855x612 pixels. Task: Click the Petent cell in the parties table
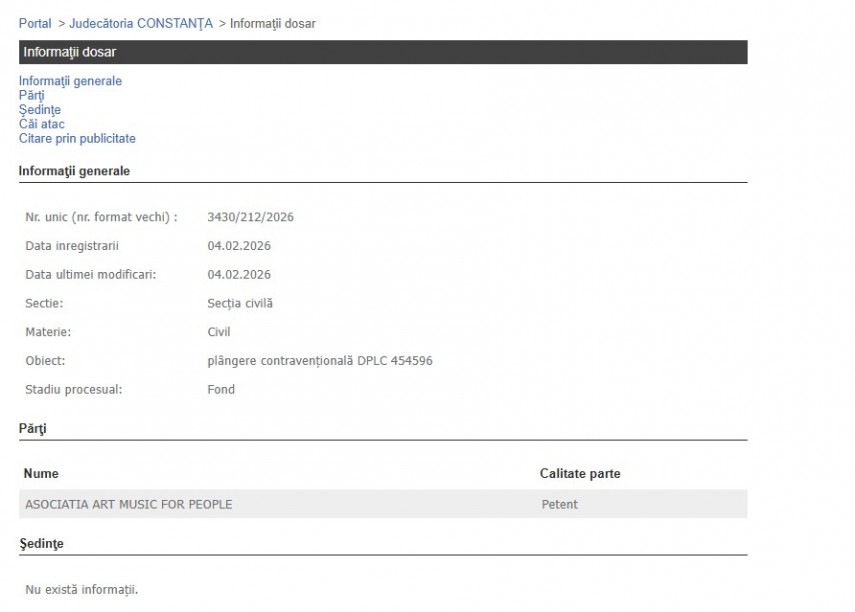tap(559, 504)
